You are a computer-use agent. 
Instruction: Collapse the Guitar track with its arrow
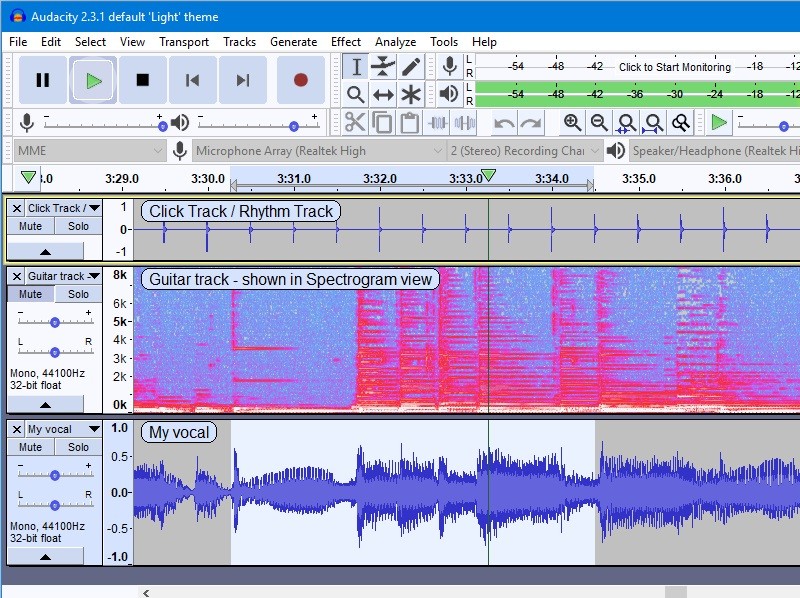pos(45,405)
